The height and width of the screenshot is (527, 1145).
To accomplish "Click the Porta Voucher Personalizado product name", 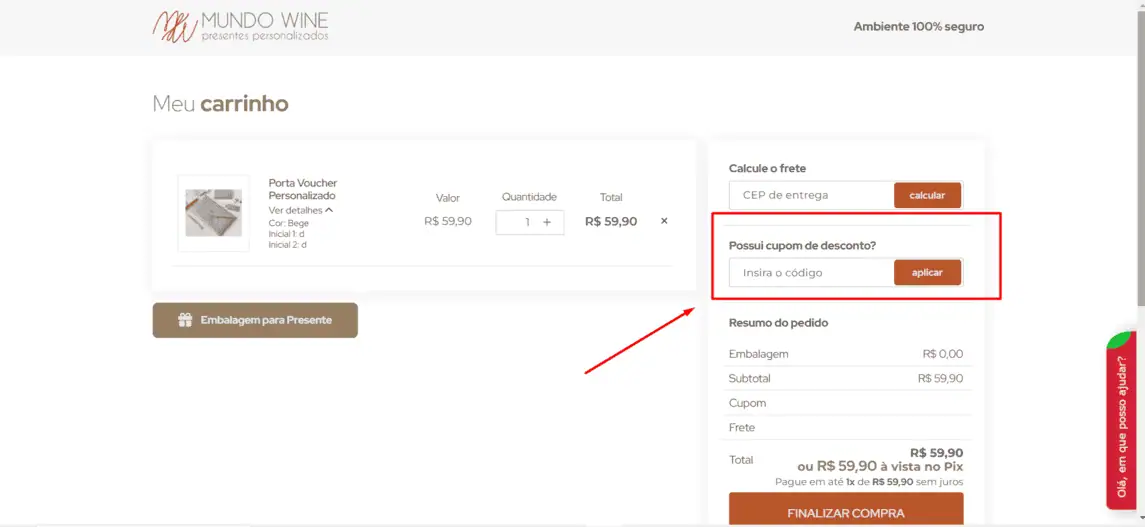I will click(x=302, y=189).
